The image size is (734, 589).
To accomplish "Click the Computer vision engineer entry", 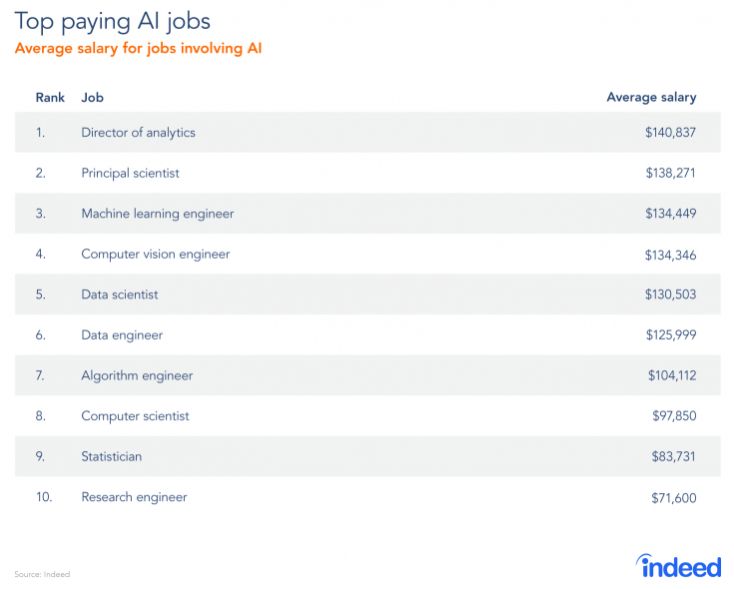I will (155, 254).
